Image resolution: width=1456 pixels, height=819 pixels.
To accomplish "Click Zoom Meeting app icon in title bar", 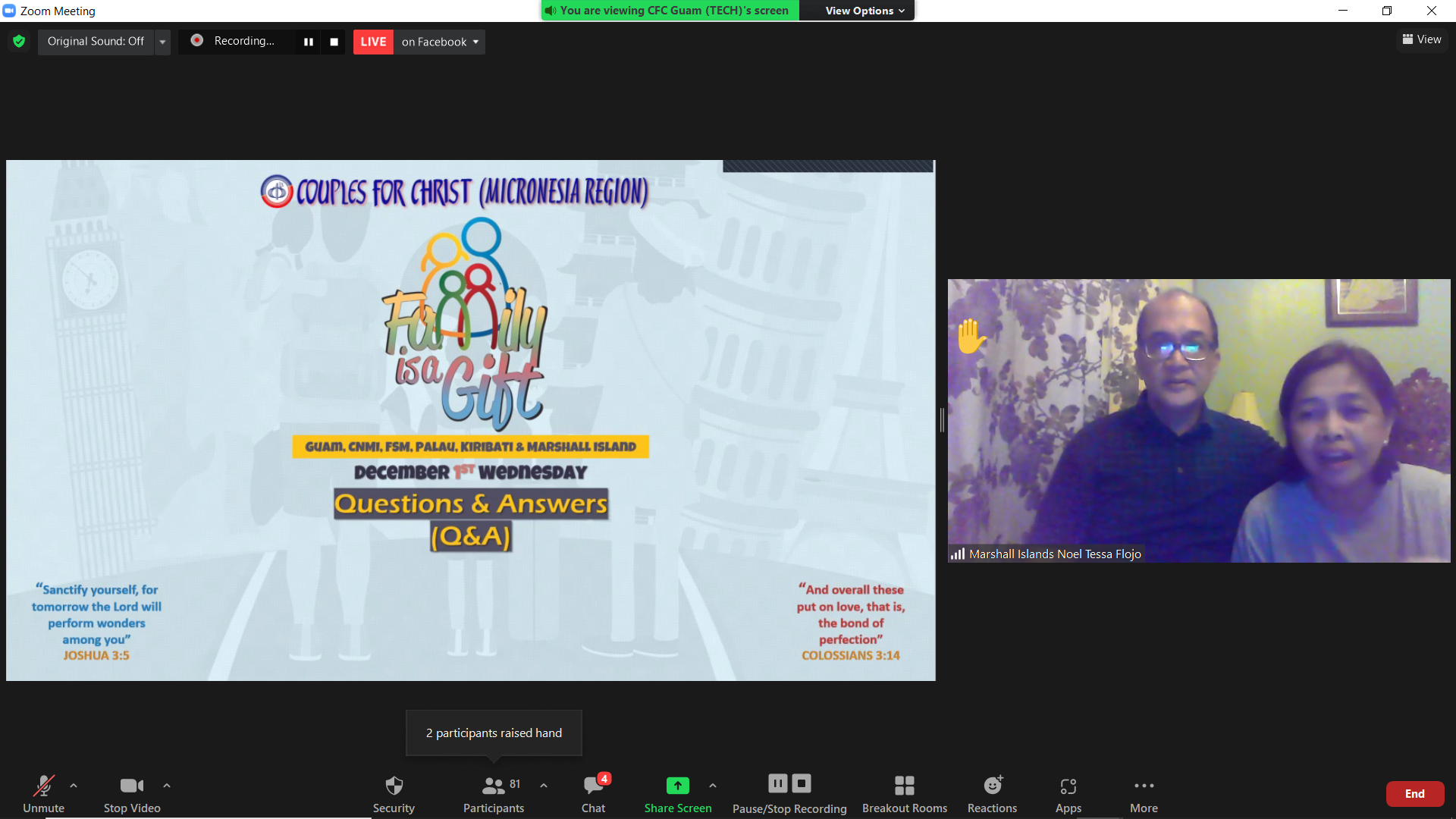I will [9, 11].
